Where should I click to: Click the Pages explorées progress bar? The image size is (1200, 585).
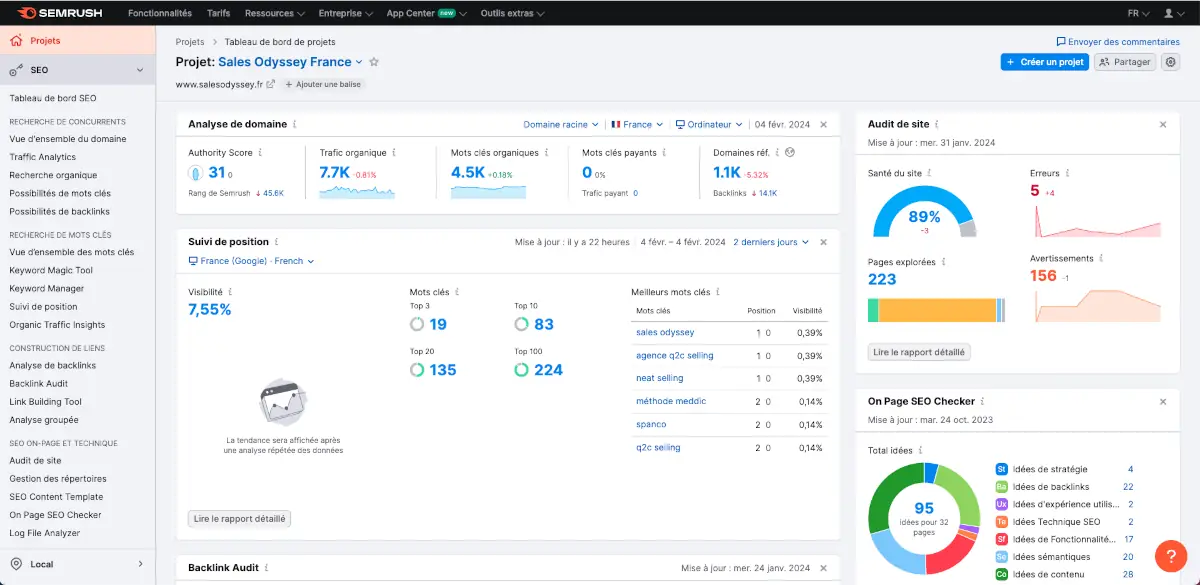click(935, 311)
